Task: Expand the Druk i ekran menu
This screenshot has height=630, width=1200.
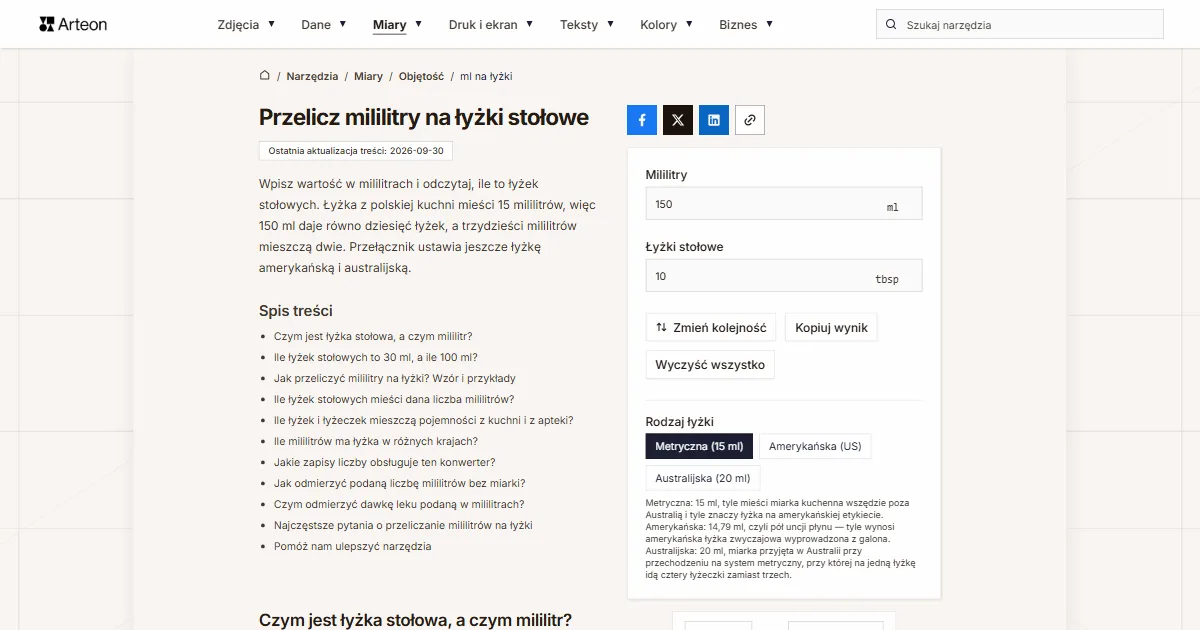Action: tap(491, 25)
